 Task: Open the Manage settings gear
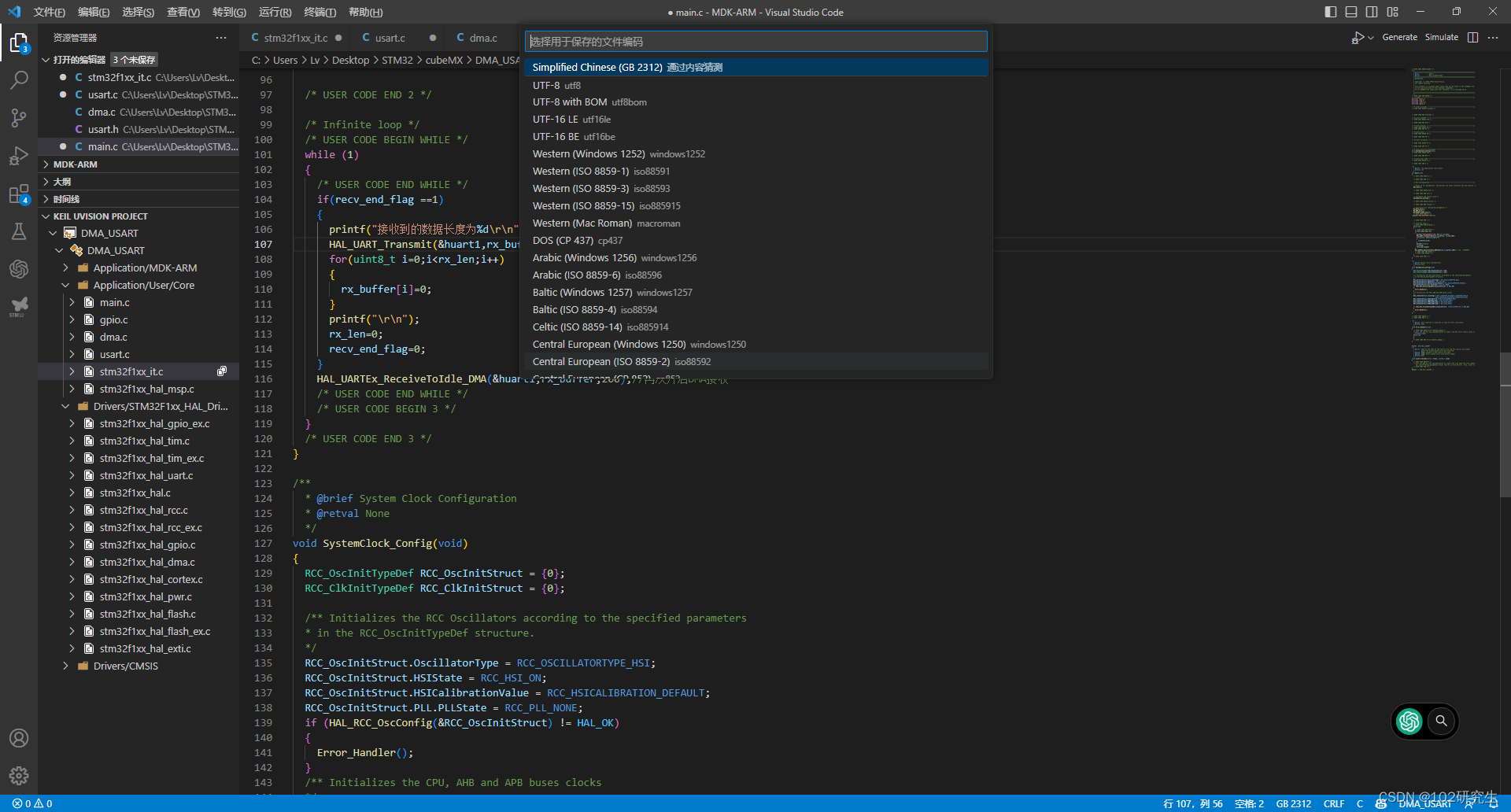[19, 776]
